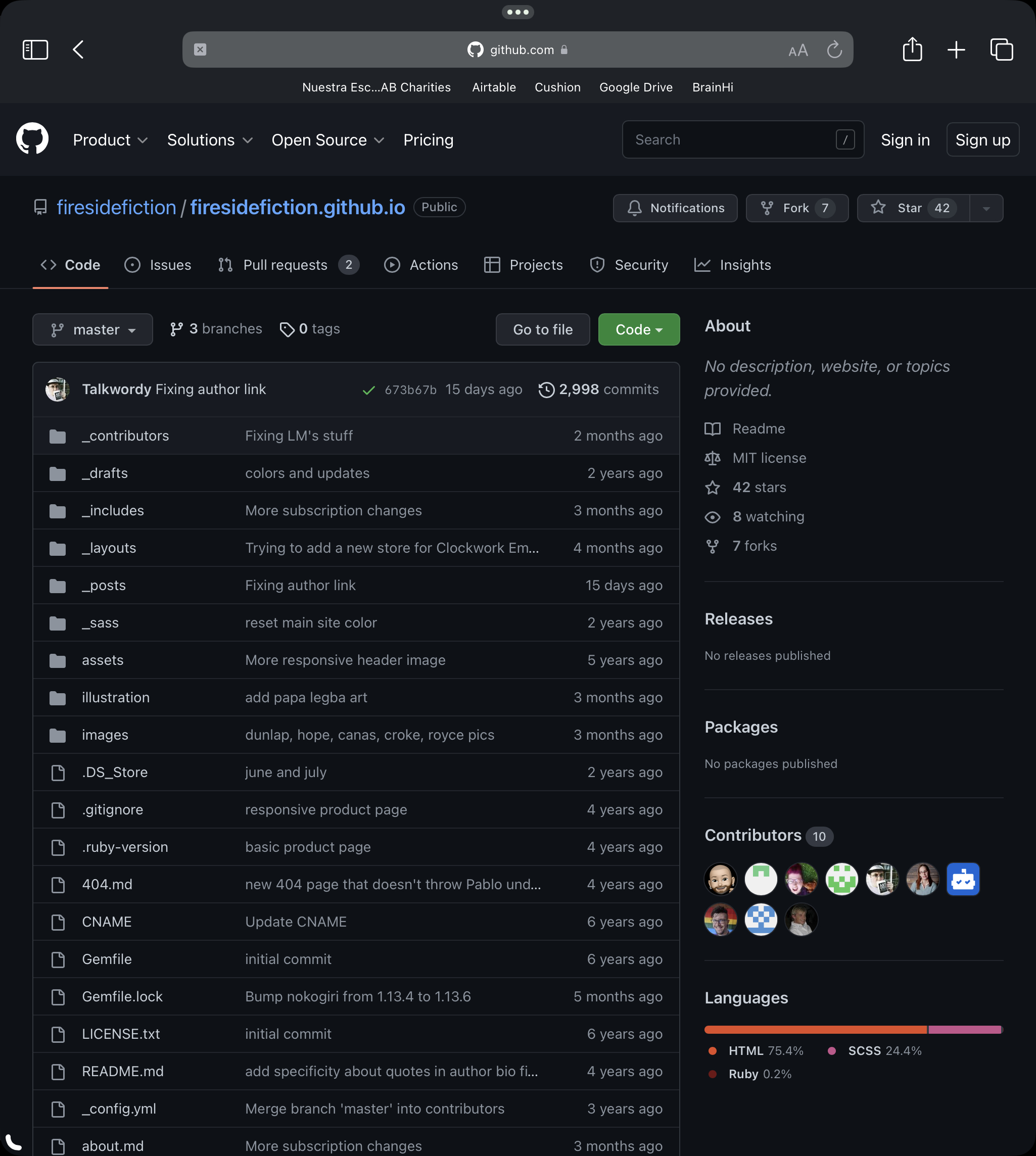Screen dimensions: 1036x1156
Task: Click the Memoji first contributor avatar
Action: tap(721, 879)
